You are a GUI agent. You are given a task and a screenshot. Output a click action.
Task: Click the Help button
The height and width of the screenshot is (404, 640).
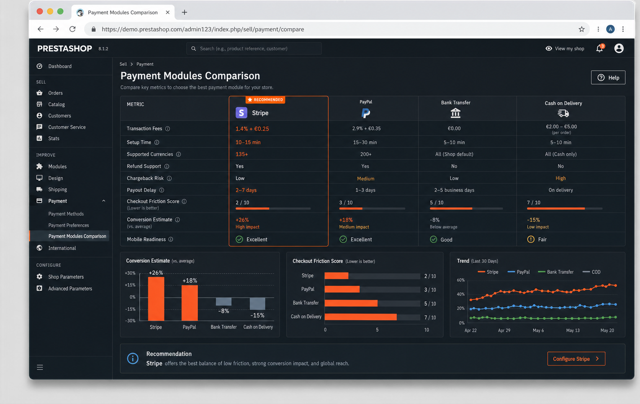[608, 78]
